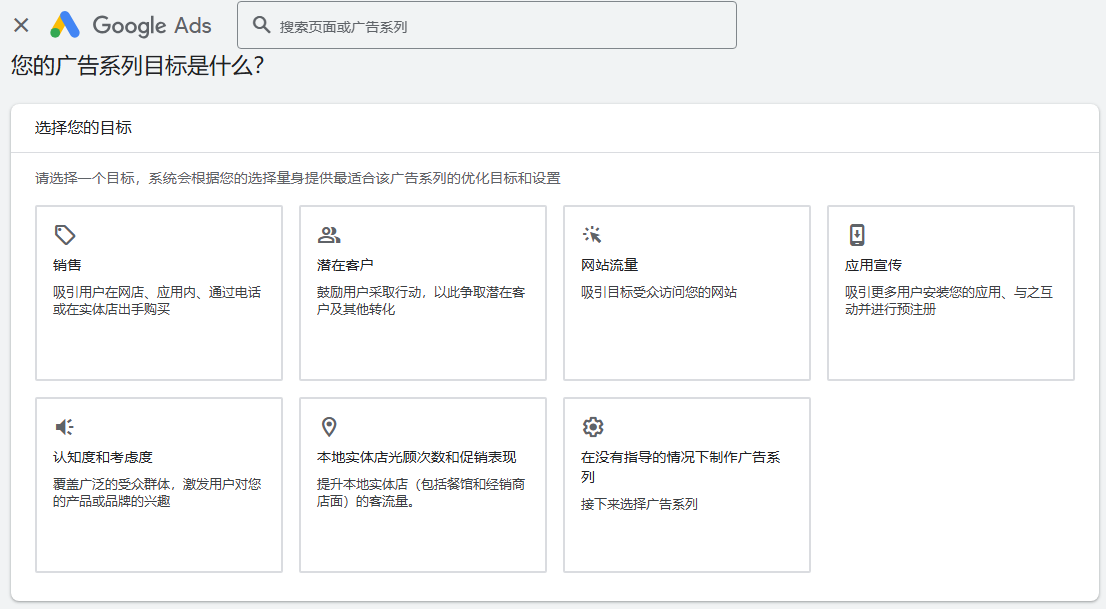Choose the 认知度和考虑度 goal title
This screenshot has height=609, width=1106.
click(102, 457)
